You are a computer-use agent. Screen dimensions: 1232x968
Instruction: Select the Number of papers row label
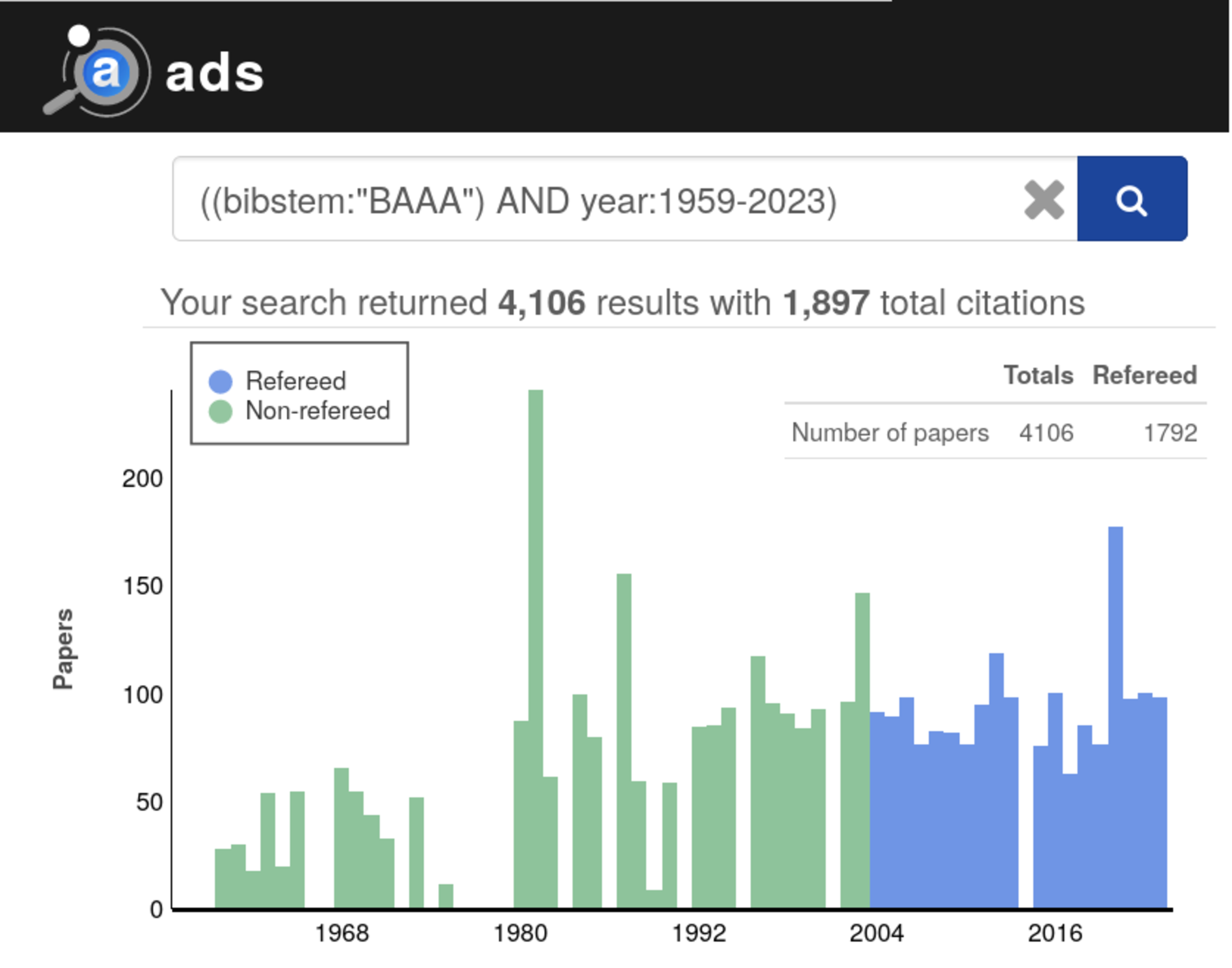coord(890,433)
